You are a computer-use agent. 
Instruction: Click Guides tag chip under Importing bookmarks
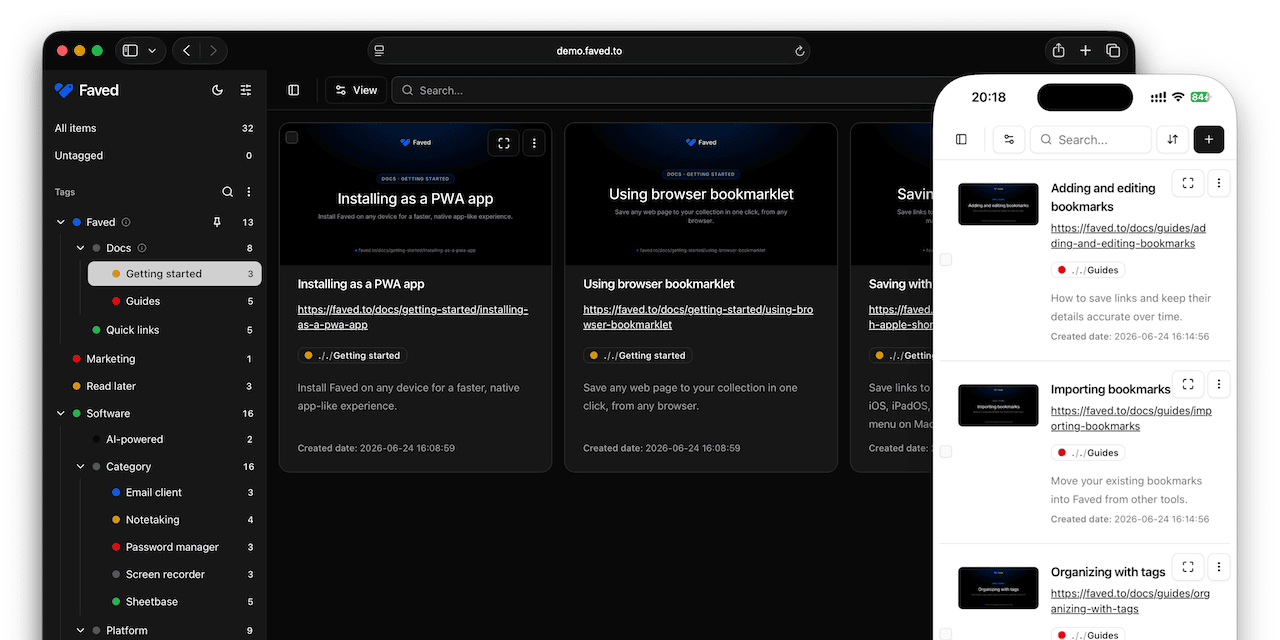(1088, 453)
